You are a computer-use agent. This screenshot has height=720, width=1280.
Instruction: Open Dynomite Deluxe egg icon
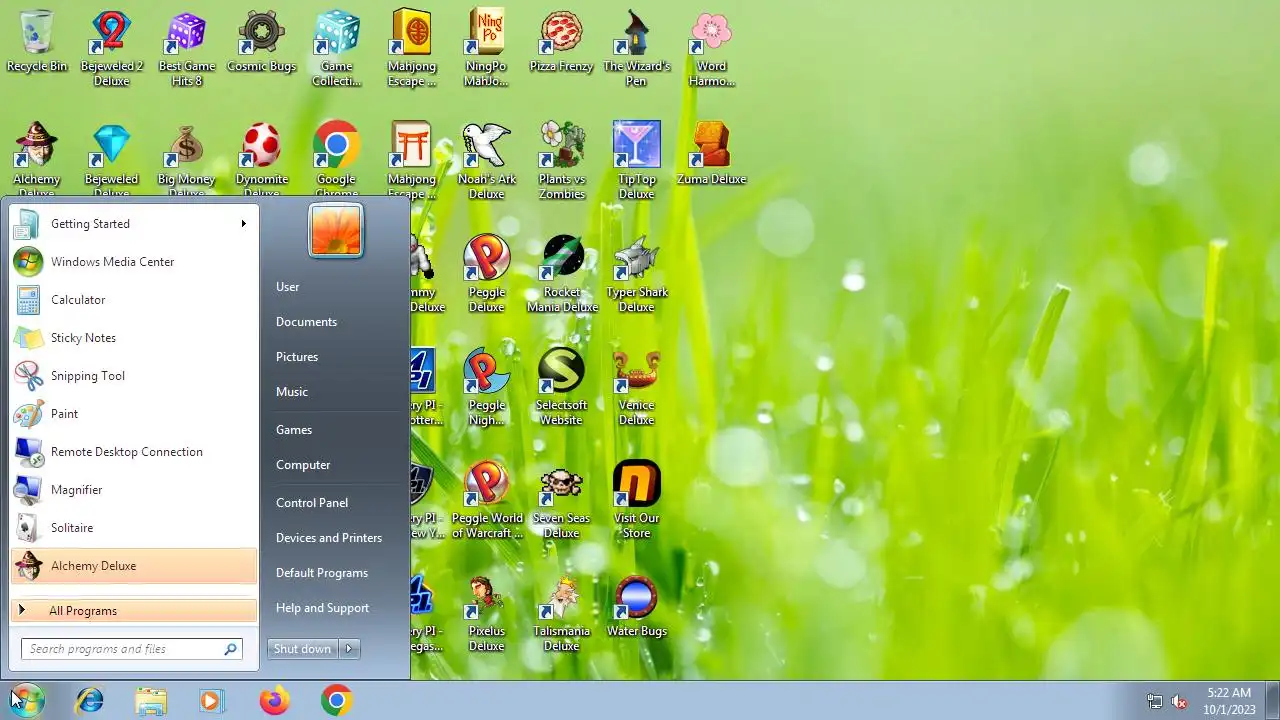262,160
